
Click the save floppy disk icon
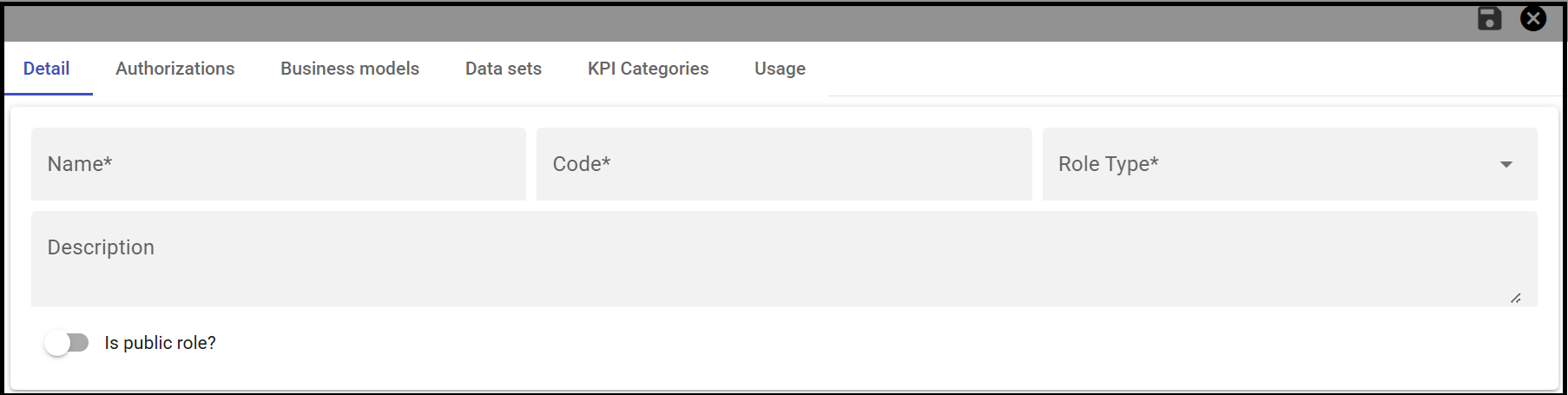1489,18
